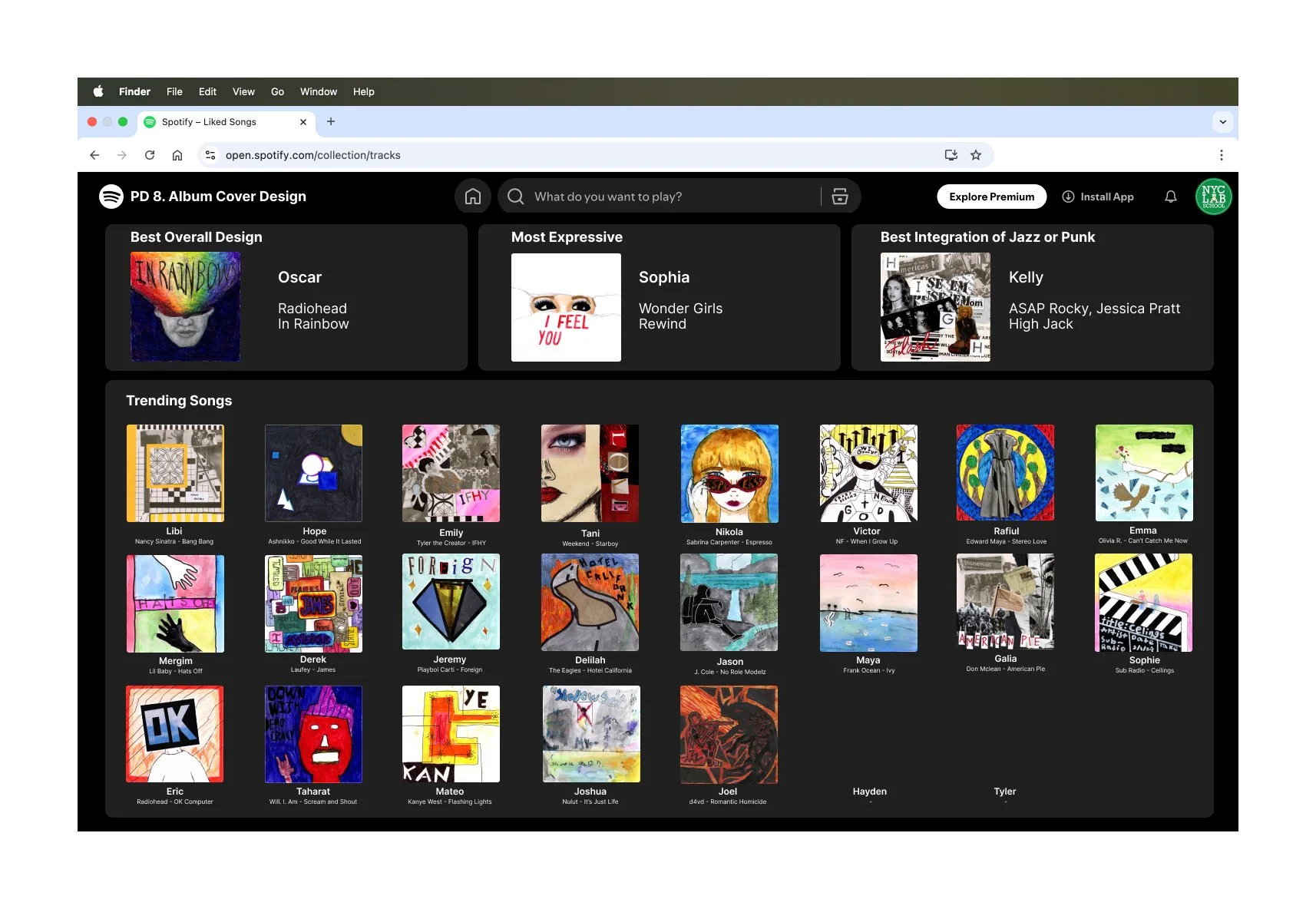Close the Spotify – Liked Songs tab

[303, 122]
